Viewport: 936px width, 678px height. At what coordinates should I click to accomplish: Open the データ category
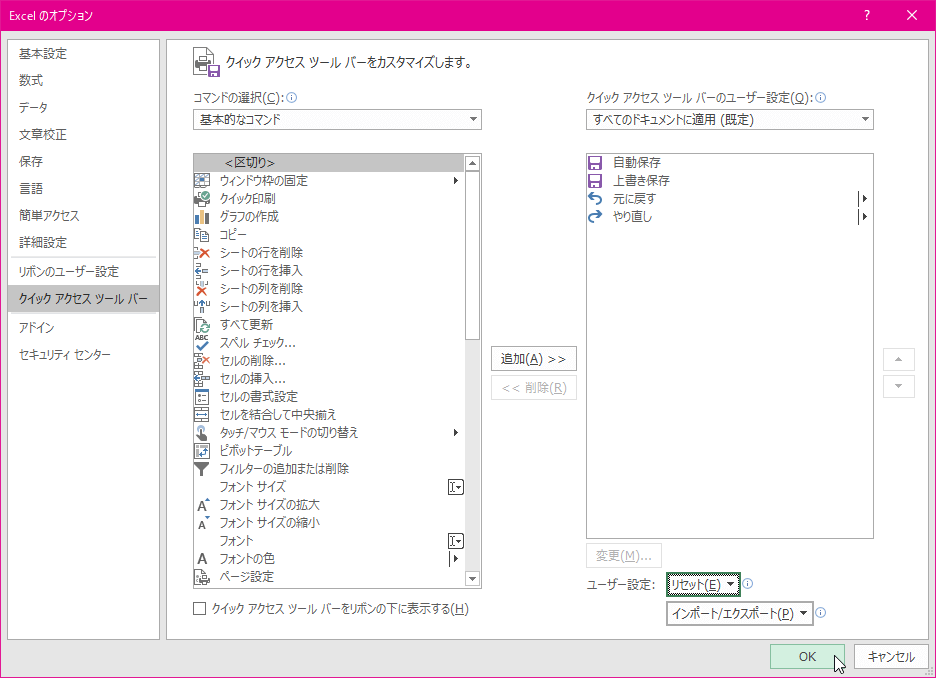point(84,107)
